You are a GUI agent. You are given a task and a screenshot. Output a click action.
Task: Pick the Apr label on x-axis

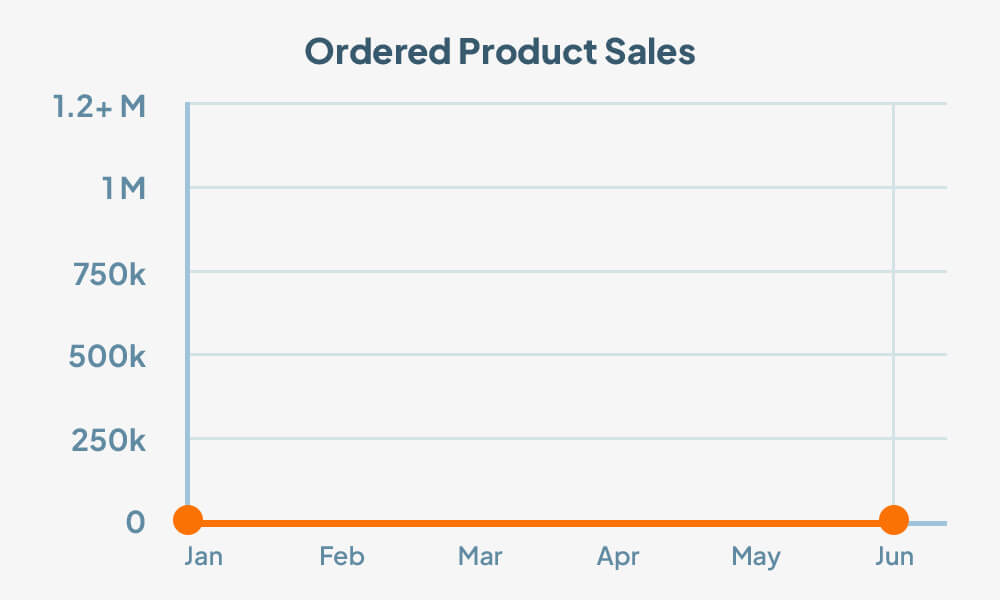click(x=618, y=557)
